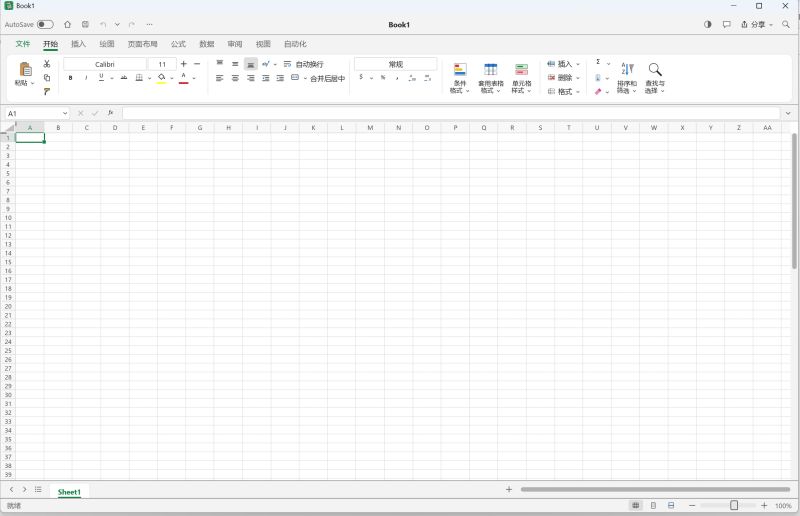This screenshot has width=800, height=516.
Task: Click the Paste clipboard icon
Action: click(x=25, y=69)
